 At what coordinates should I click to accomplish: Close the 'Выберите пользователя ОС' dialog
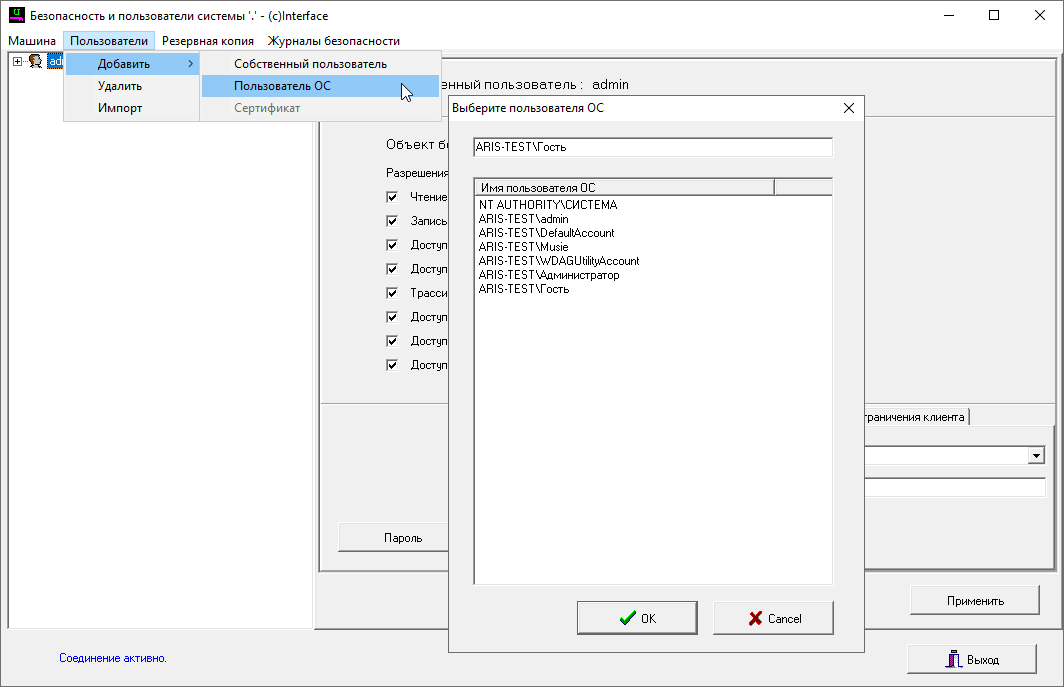point(849,108)
